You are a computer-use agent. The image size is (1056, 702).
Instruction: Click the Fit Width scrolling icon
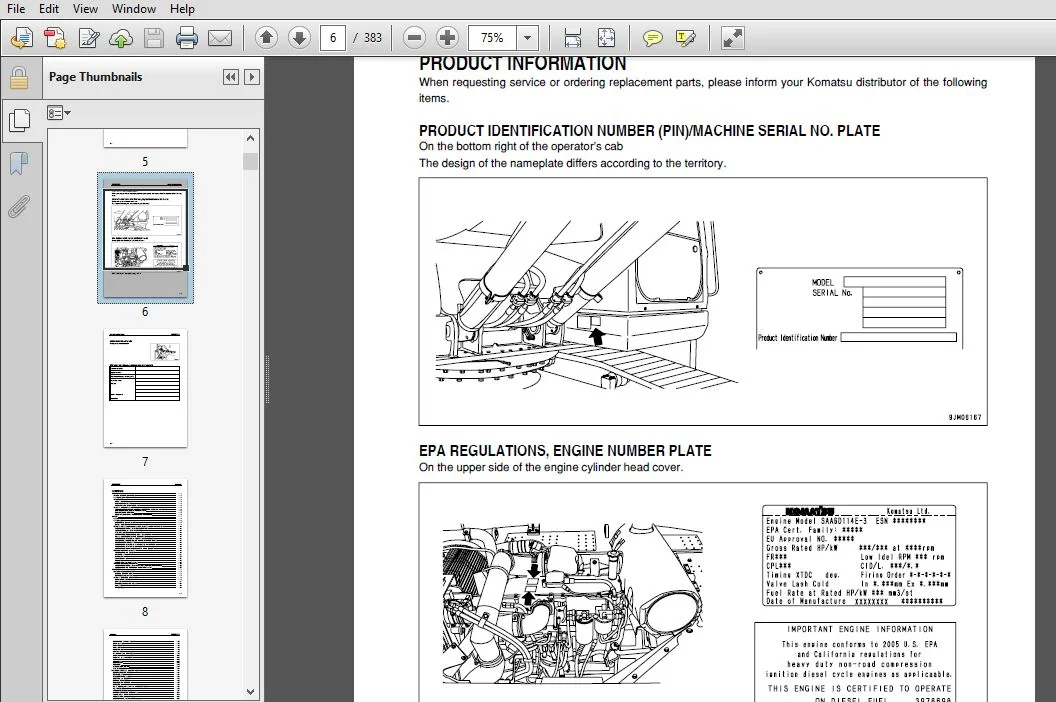click(x=572, y=38)
